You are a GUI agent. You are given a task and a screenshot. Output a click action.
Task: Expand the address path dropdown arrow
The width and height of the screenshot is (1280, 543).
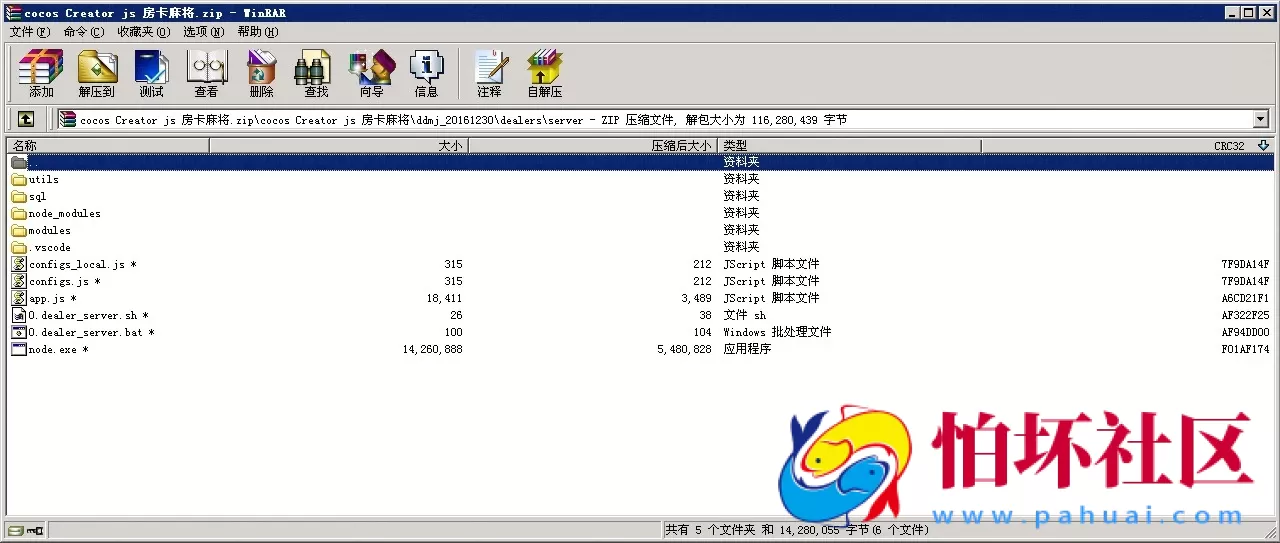[x=1260, y=119]
